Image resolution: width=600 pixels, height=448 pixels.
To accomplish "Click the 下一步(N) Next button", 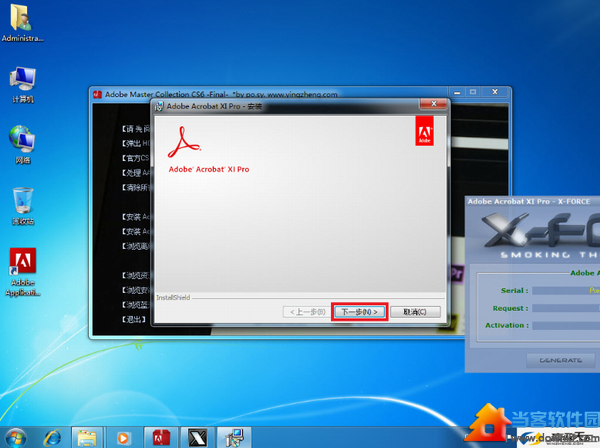I will (358, 312).
